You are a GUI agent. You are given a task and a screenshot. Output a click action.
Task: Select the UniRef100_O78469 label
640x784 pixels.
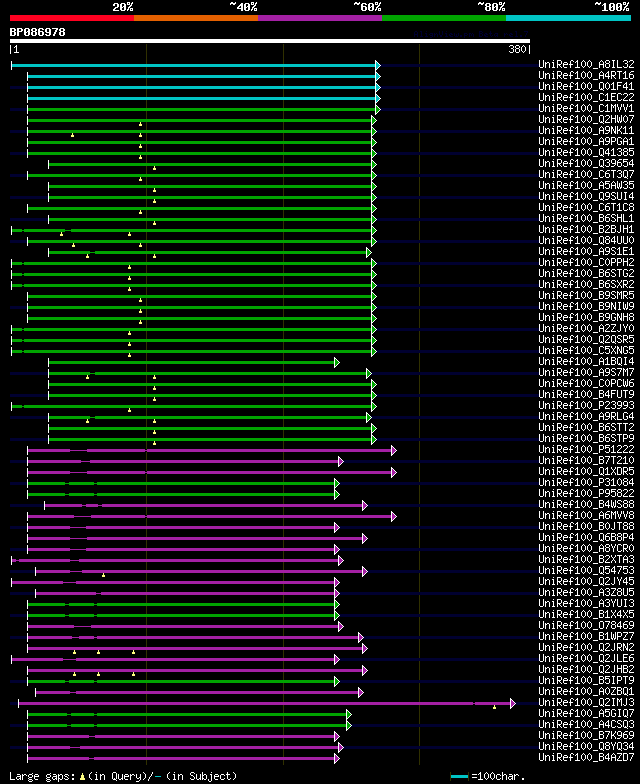click(x=586, y=626)
